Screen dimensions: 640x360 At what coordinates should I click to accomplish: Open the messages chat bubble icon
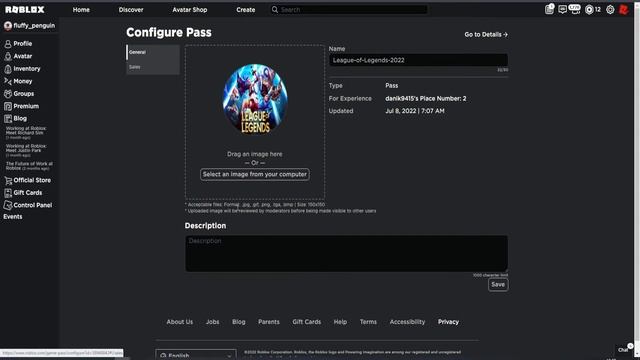click(x=562, y=9)
